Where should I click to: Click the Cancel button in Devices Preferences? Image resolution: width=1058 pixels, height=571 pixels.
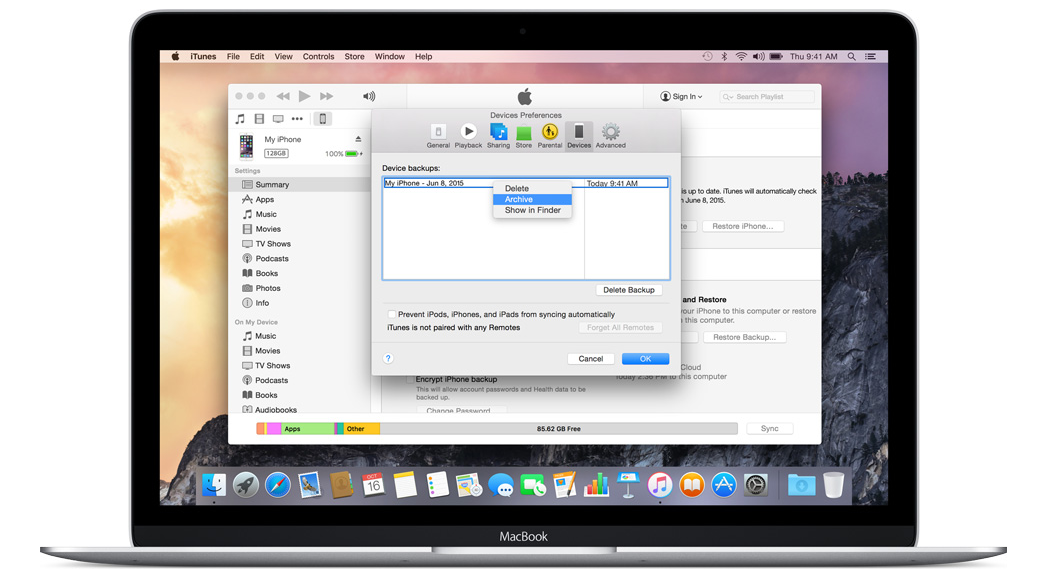pyautogui.click(x=590, y=358)
